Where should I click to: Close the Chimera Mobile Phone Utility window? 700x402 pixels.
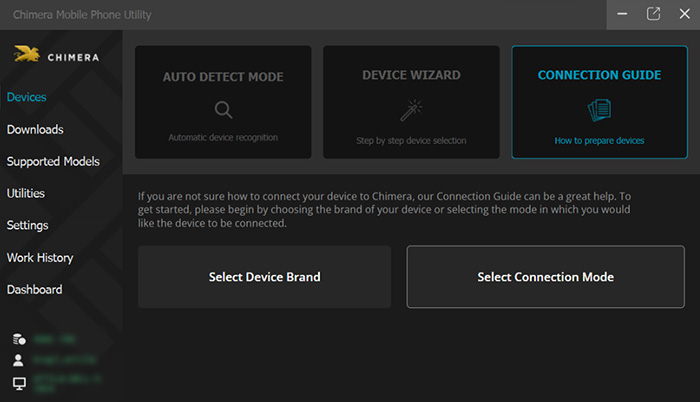684,14
